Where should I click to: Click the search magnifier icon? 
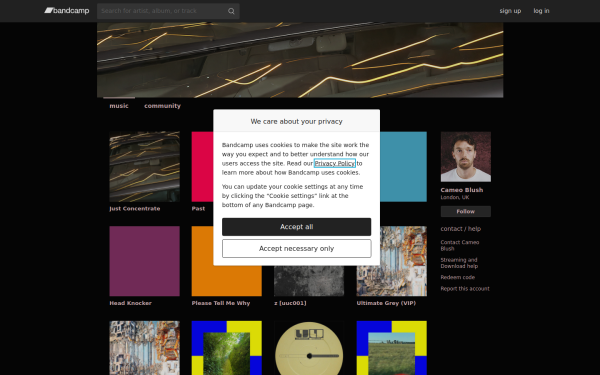pos(231,11)
